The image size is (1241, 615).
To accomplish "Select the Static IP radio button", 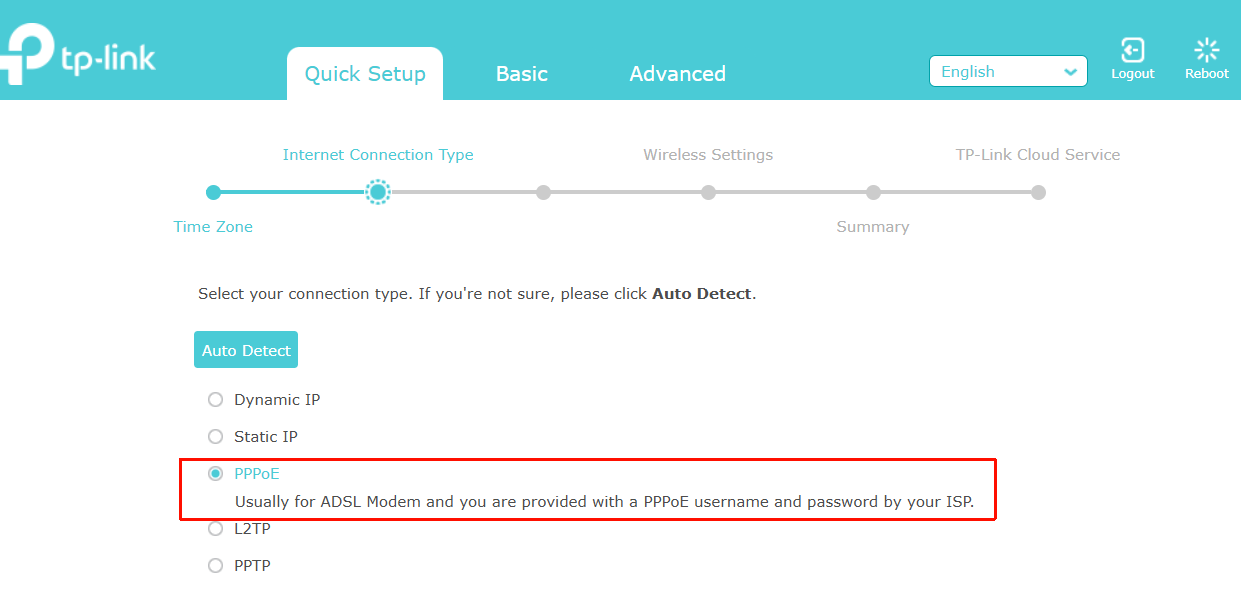I will coord(215,437).
